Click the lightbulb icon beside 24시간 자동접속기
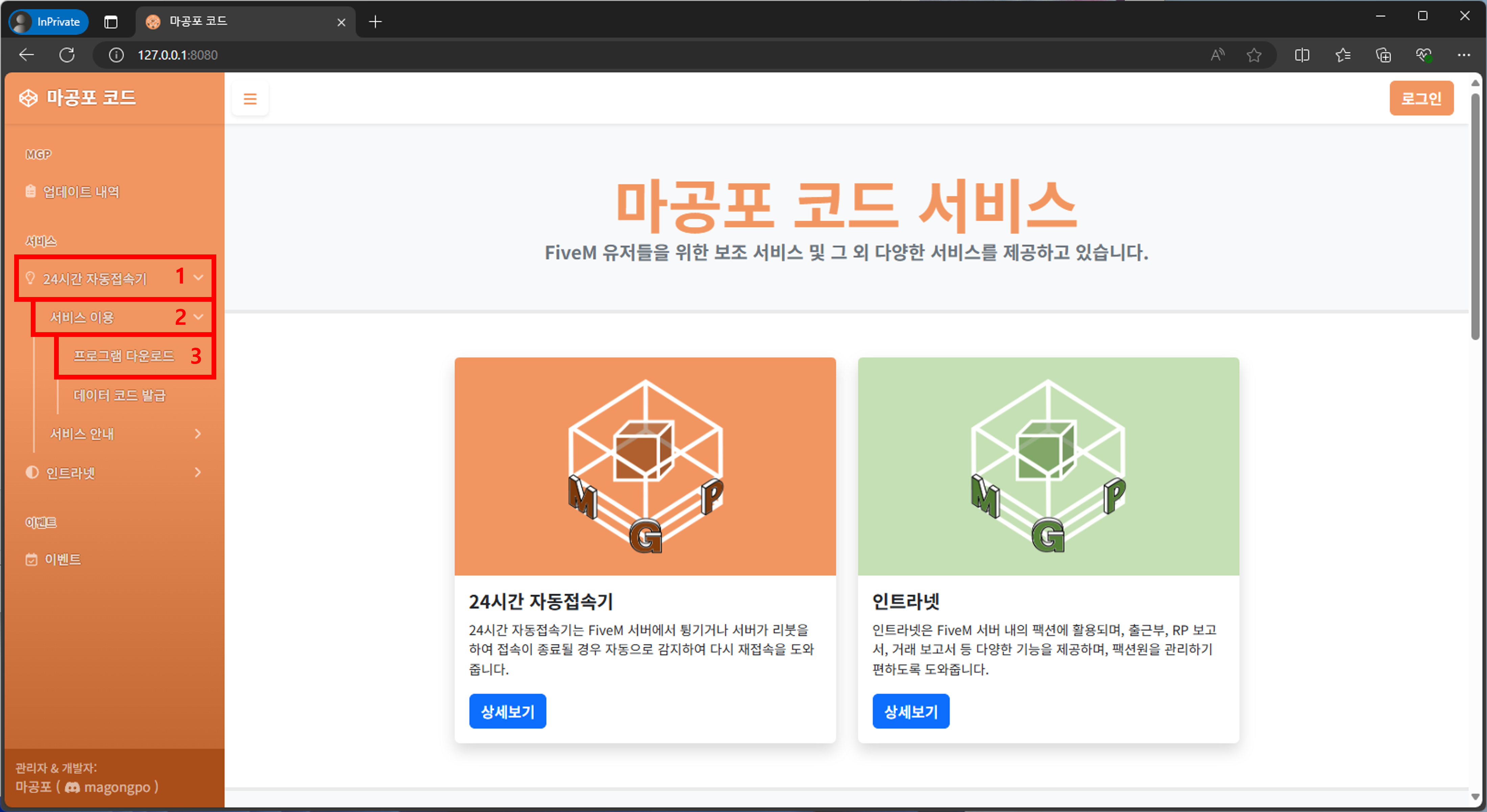 (x=31, y=278)
